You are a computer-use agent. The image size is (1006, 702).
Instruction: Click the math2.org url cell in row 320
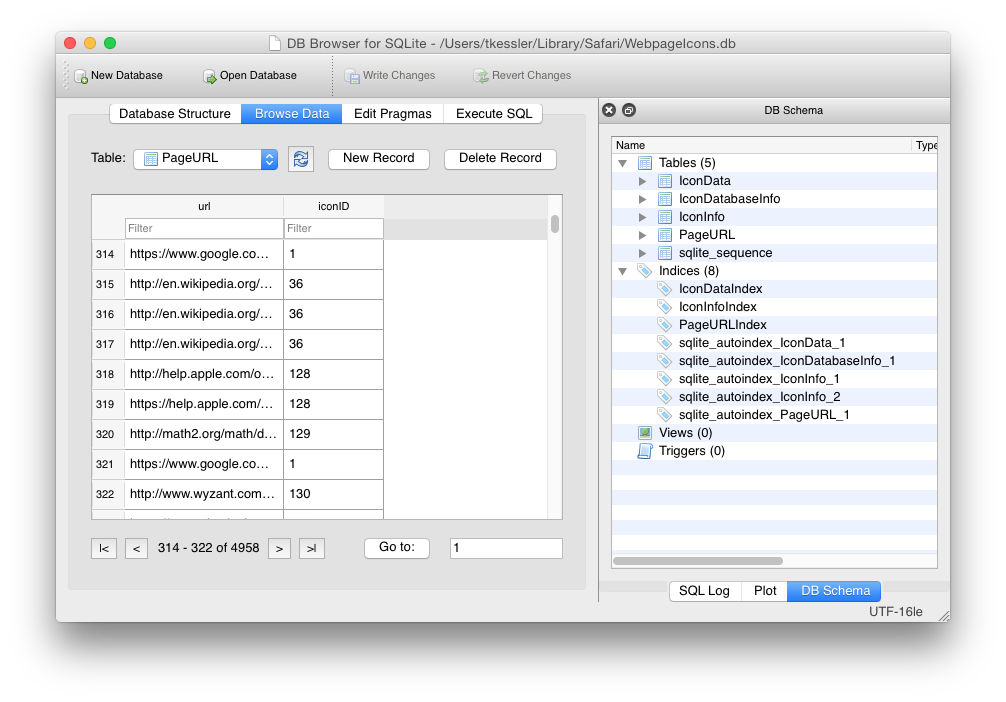[204, 434]
